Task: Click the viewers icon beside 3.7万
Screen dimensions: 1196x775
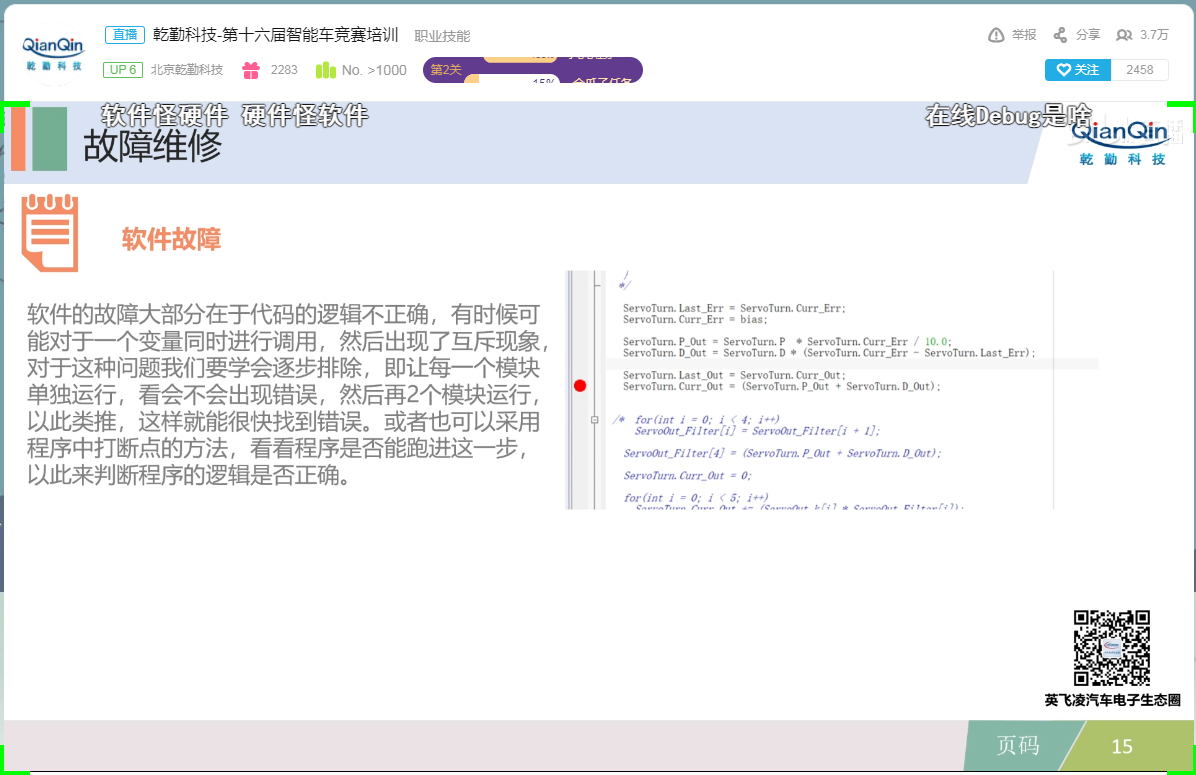Action: [x=1124, y=35]
